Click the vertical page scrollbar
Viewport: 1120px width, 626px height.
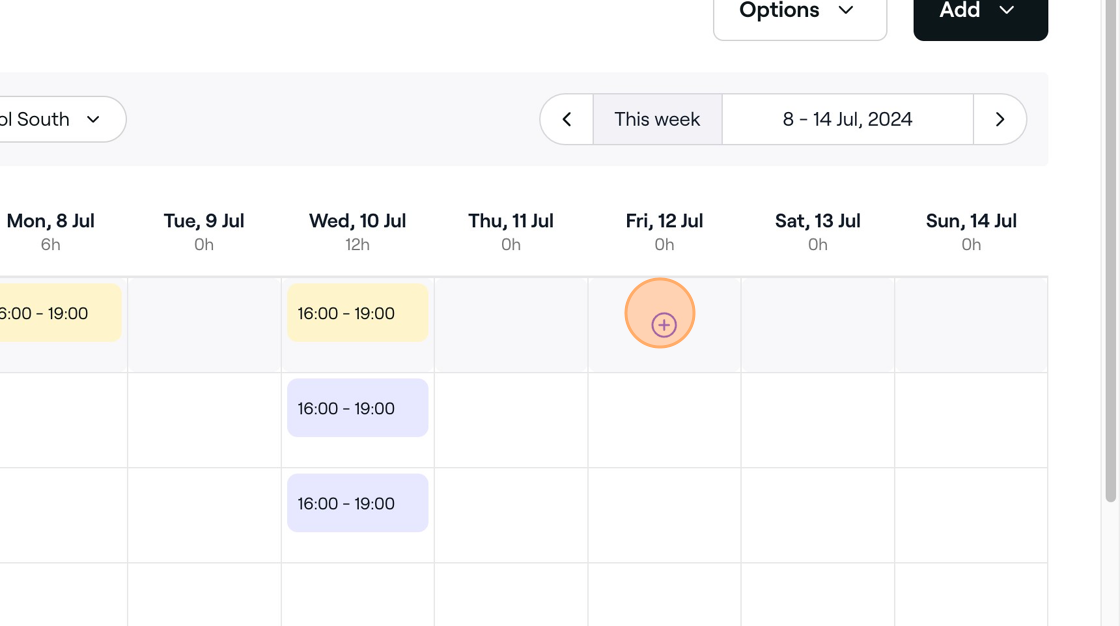pos(1111,250)
